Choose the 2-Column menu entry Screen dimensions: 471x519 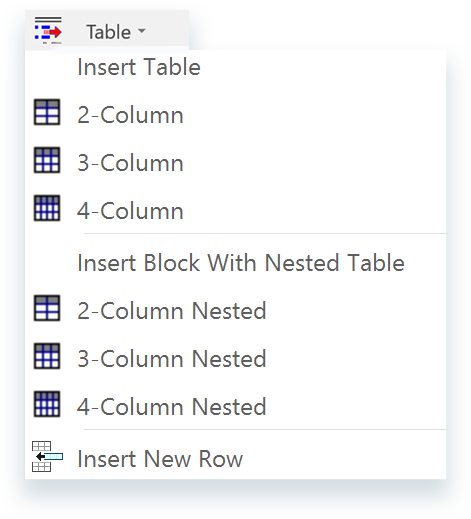(x=235, y=115)
